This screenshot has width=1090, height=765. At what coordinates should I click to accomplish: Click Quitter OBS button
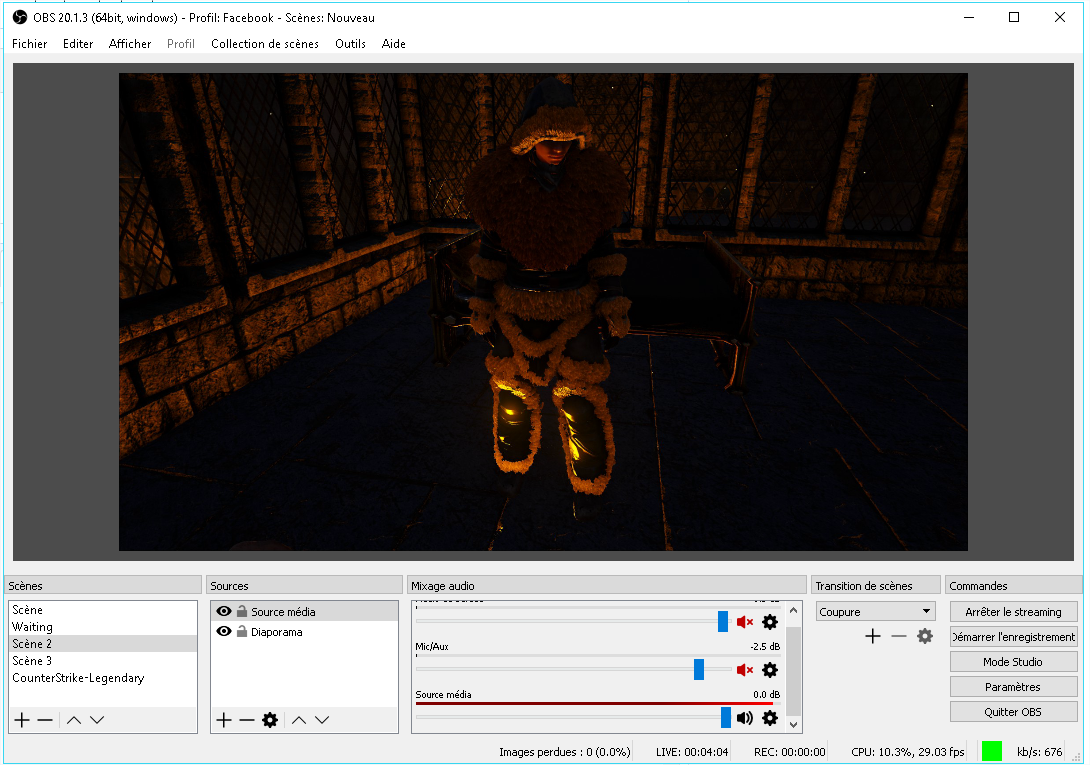1014,712
